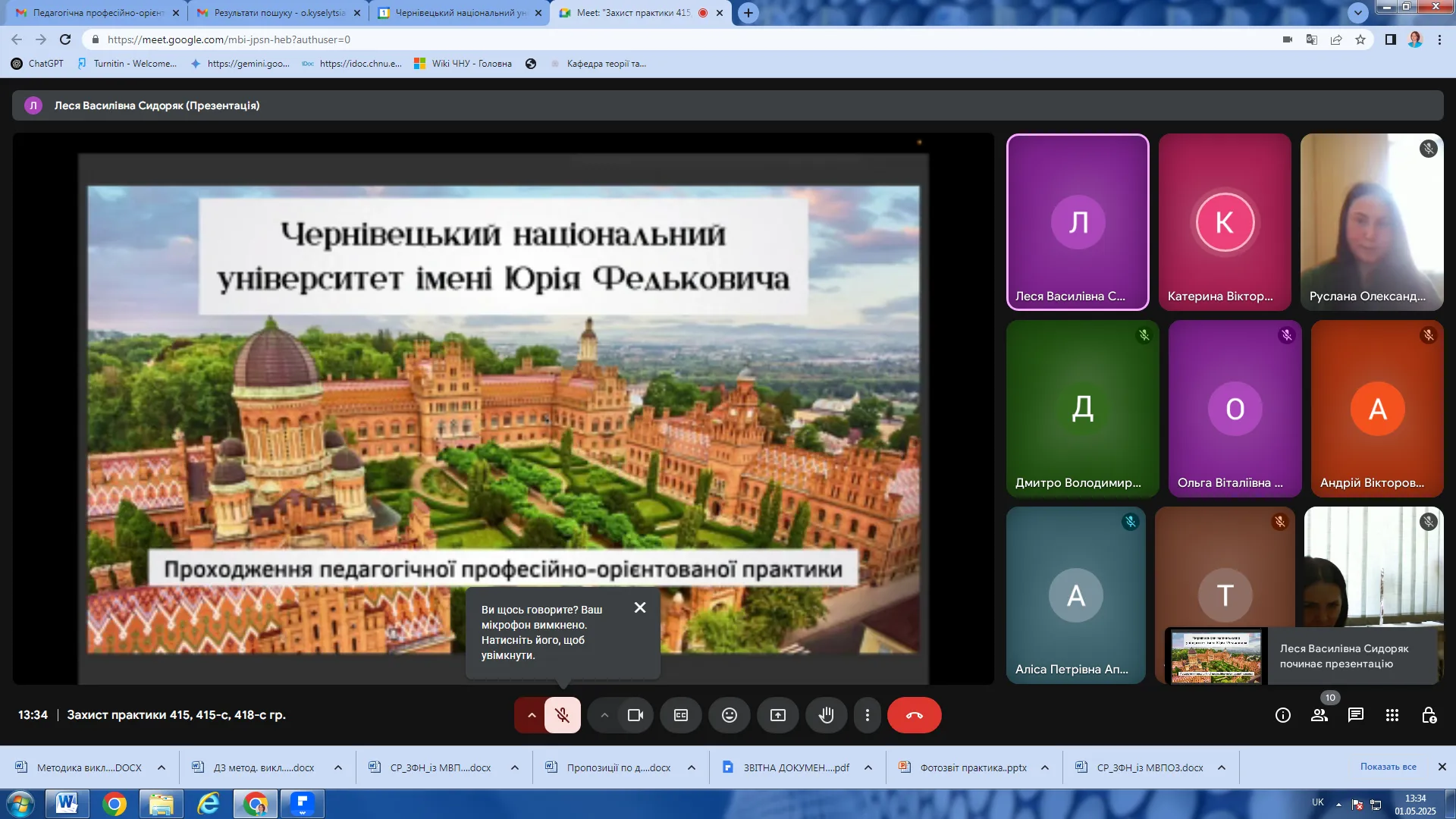Viewport: 1456px width, 819px height.
Task: Click UK language indicator in tray
Action: point(1318,802)
